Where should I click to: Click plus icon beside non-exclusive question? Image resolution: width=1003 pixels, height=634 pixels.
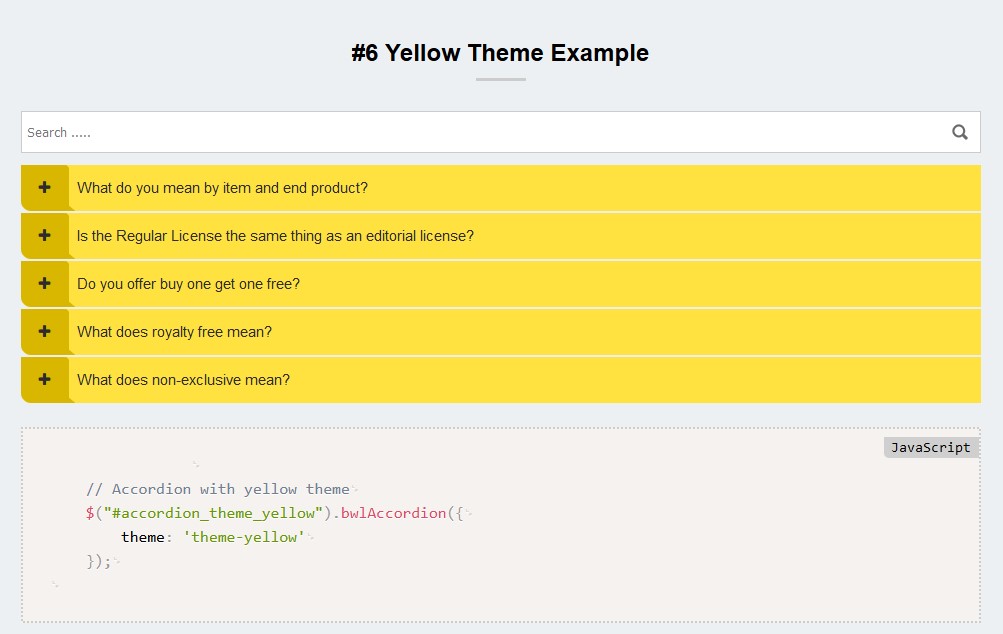pos(44,379)
